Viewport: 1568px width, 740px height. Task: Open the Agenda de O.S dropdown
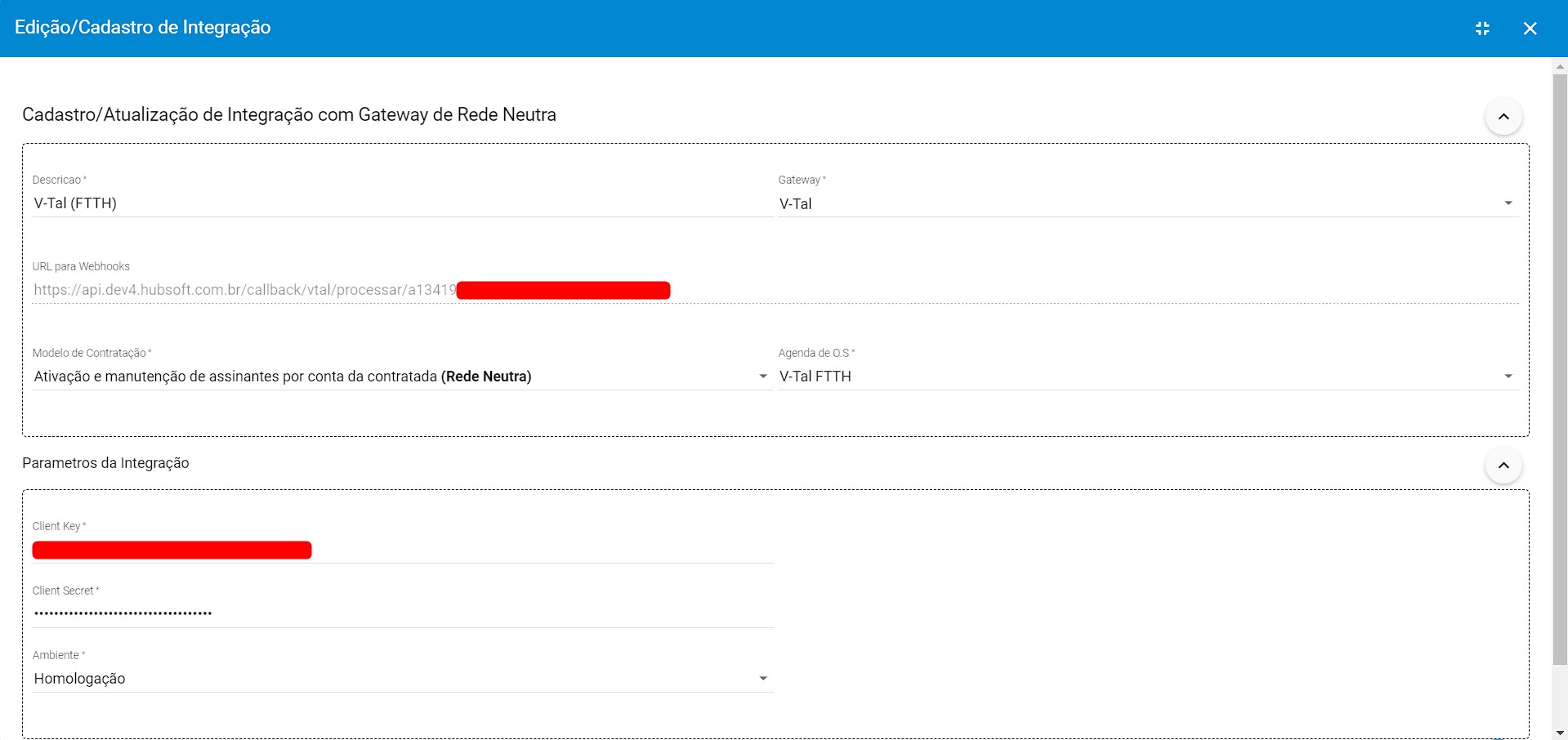point(1148,377)
